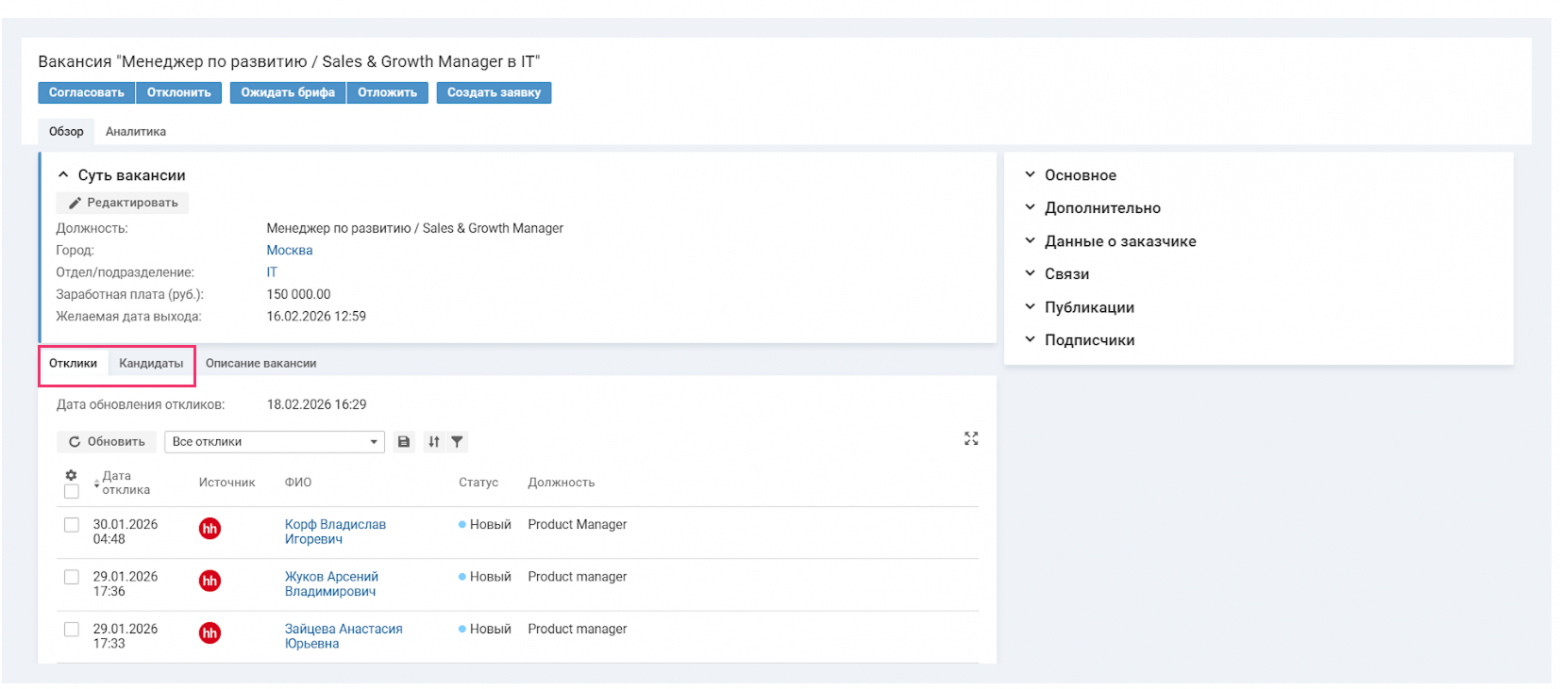Open the Кандидаты tab

click(x=150, y=363)
